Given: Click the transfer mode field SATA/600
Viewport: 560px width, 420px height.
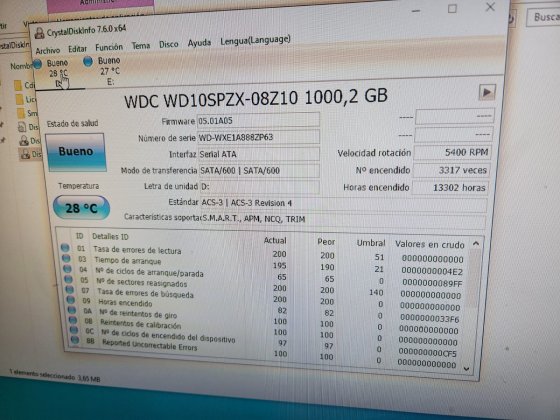Looking at the screenshot, I should click(259, 171).
